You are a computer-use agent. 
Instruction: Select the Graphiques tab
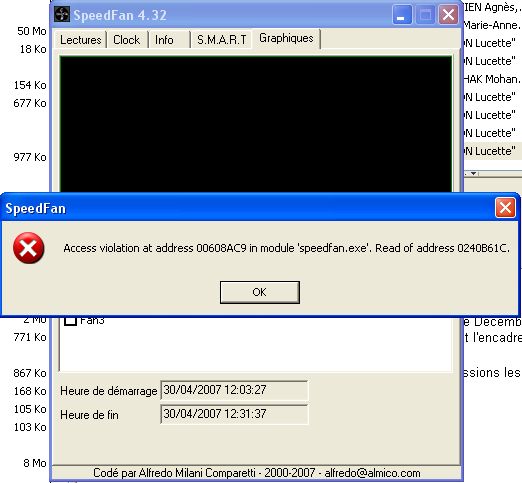pyautogui.click(x=286, y=39)
